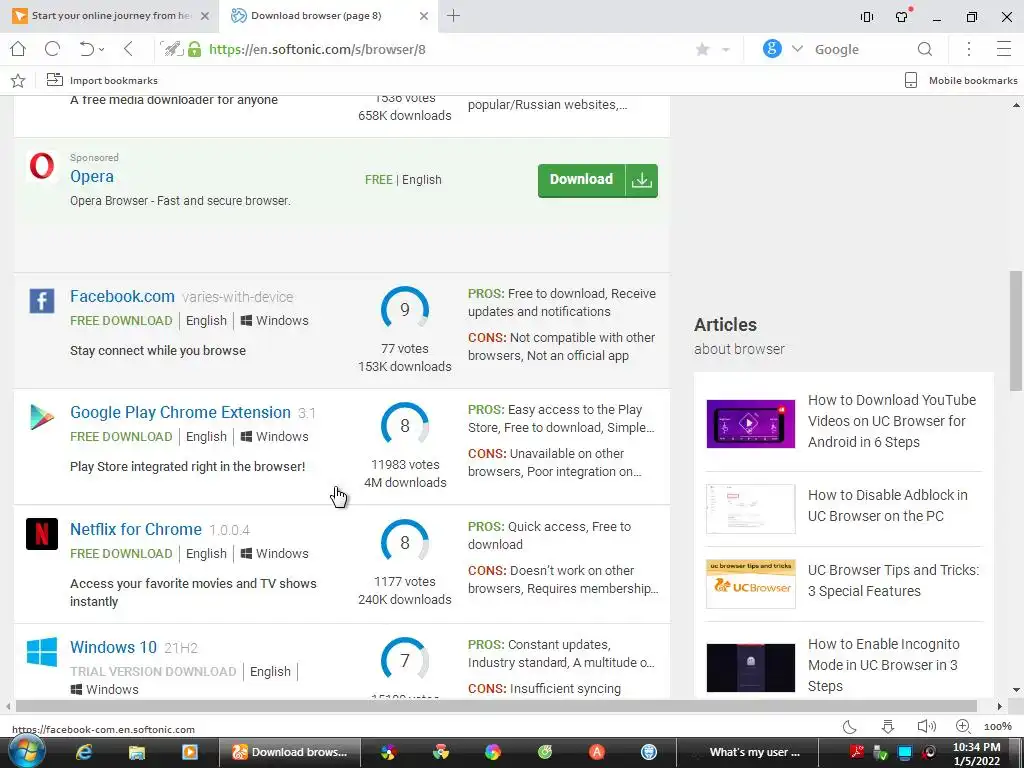Click the zoom plus icon in status bar
This screenshot has width=1024, height=768.
tap(963, 726)
